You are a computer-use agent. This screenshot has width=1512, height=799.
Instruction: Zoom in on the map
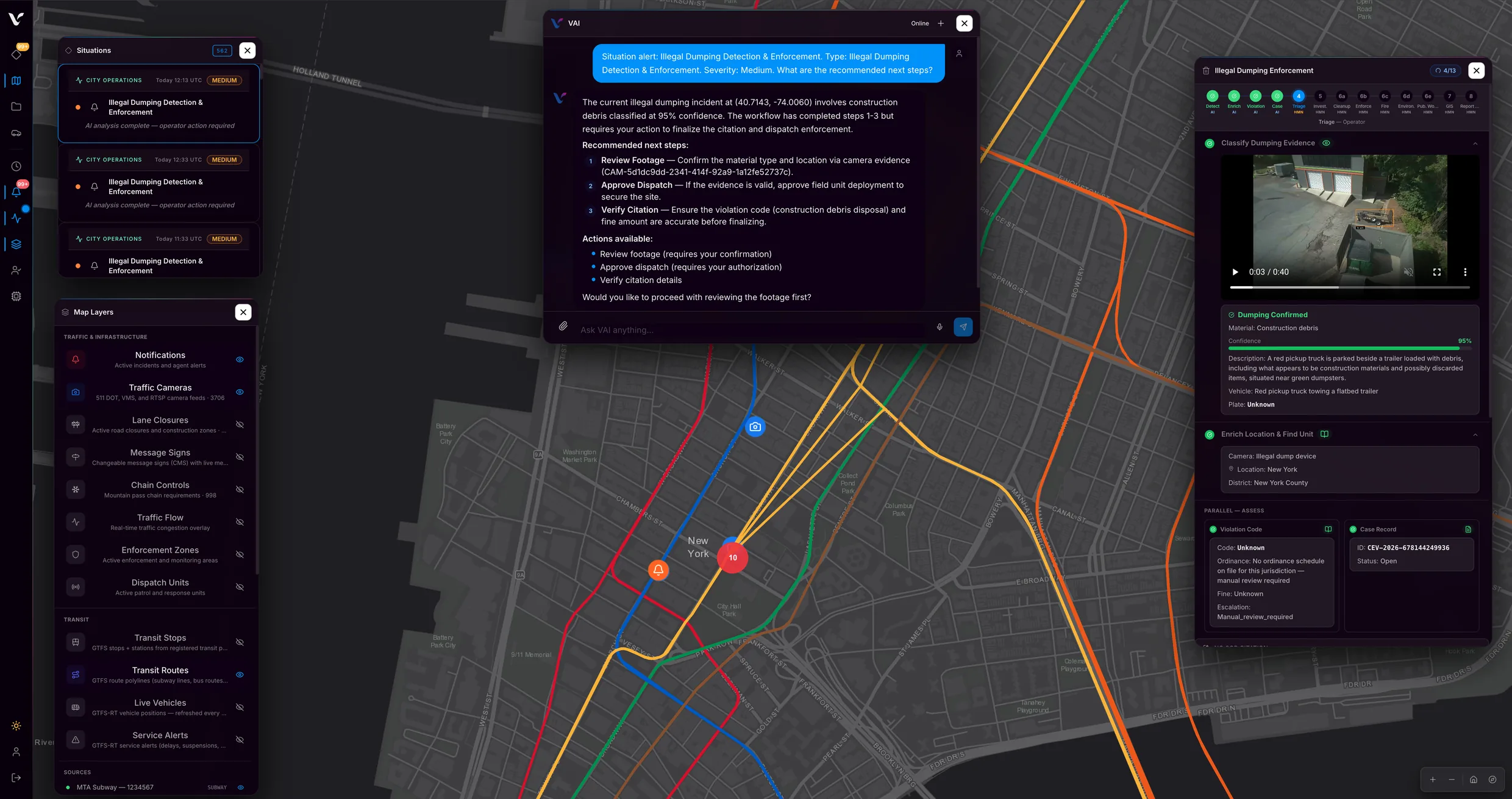tap(1433, 779)
